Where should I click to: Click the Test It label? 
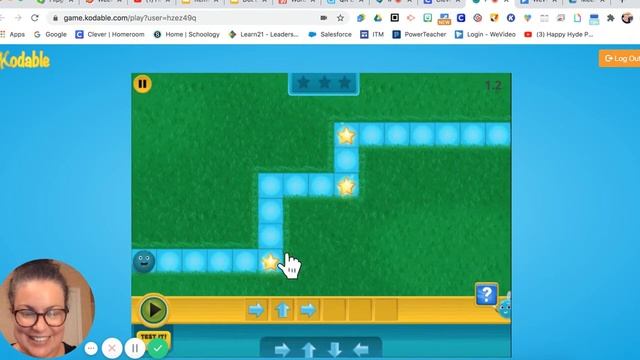coord(154,337)
